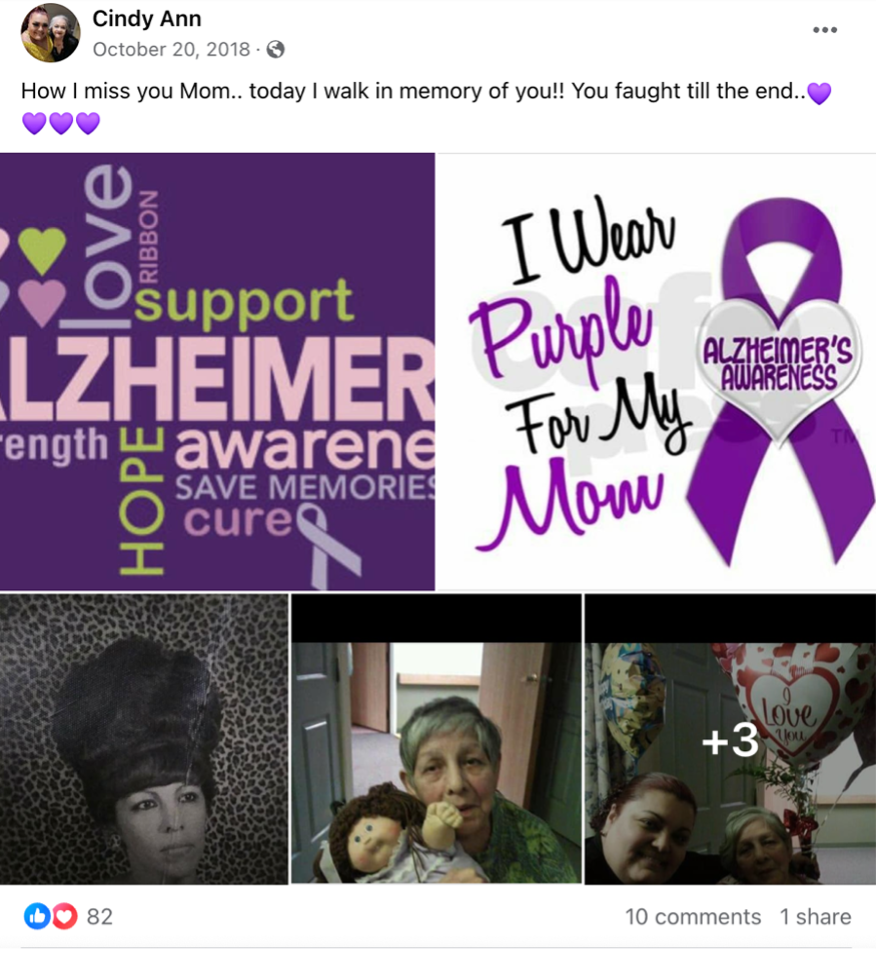Open Cindy Ann's profile name link
880x953 pixels.
146,19
